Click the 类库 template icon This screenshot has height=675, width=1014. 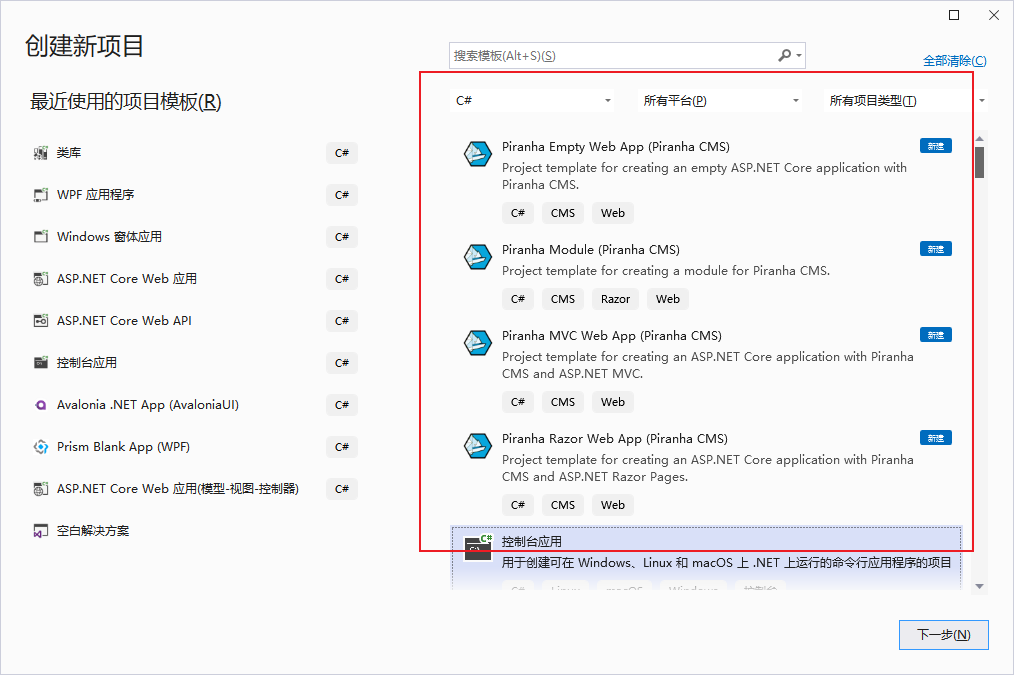point(41,153)
